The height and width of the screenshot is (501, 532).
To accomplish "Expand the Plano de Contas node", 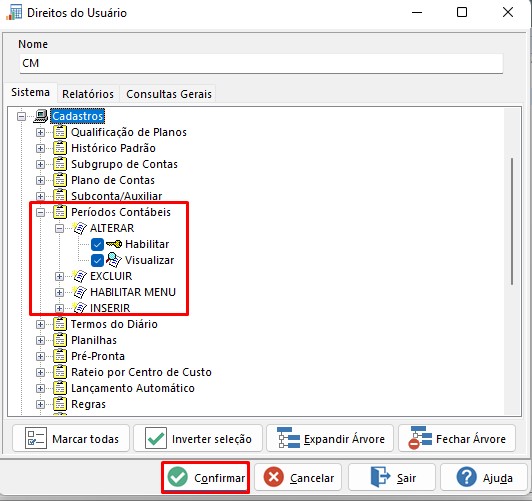I will (40, 180).
